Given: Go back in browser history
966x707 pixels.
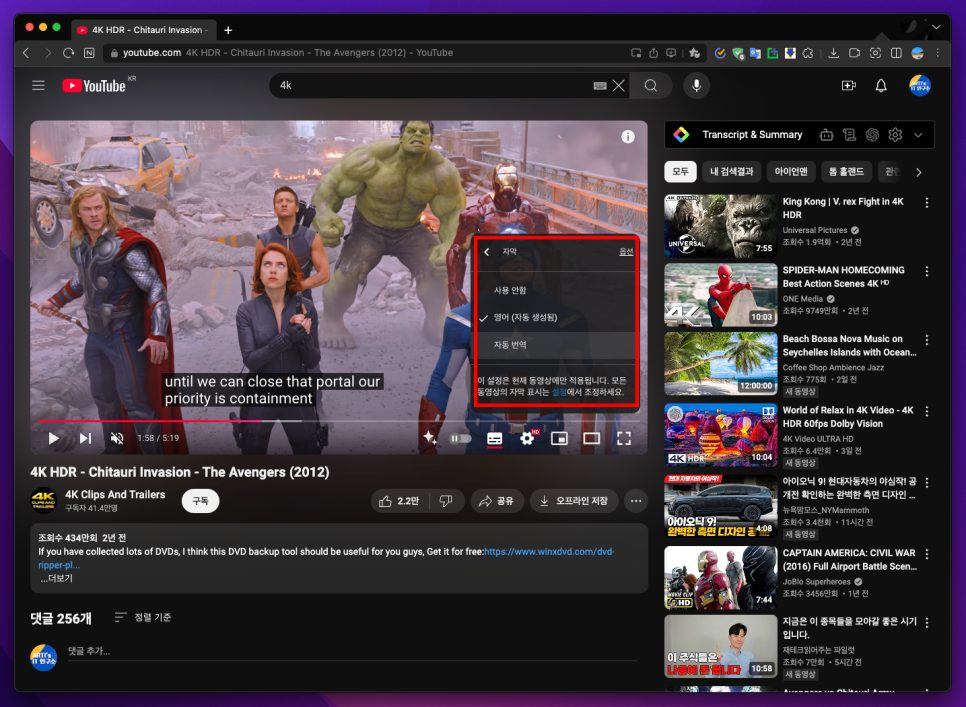Looking at the screenshot, I should point(26,53).
